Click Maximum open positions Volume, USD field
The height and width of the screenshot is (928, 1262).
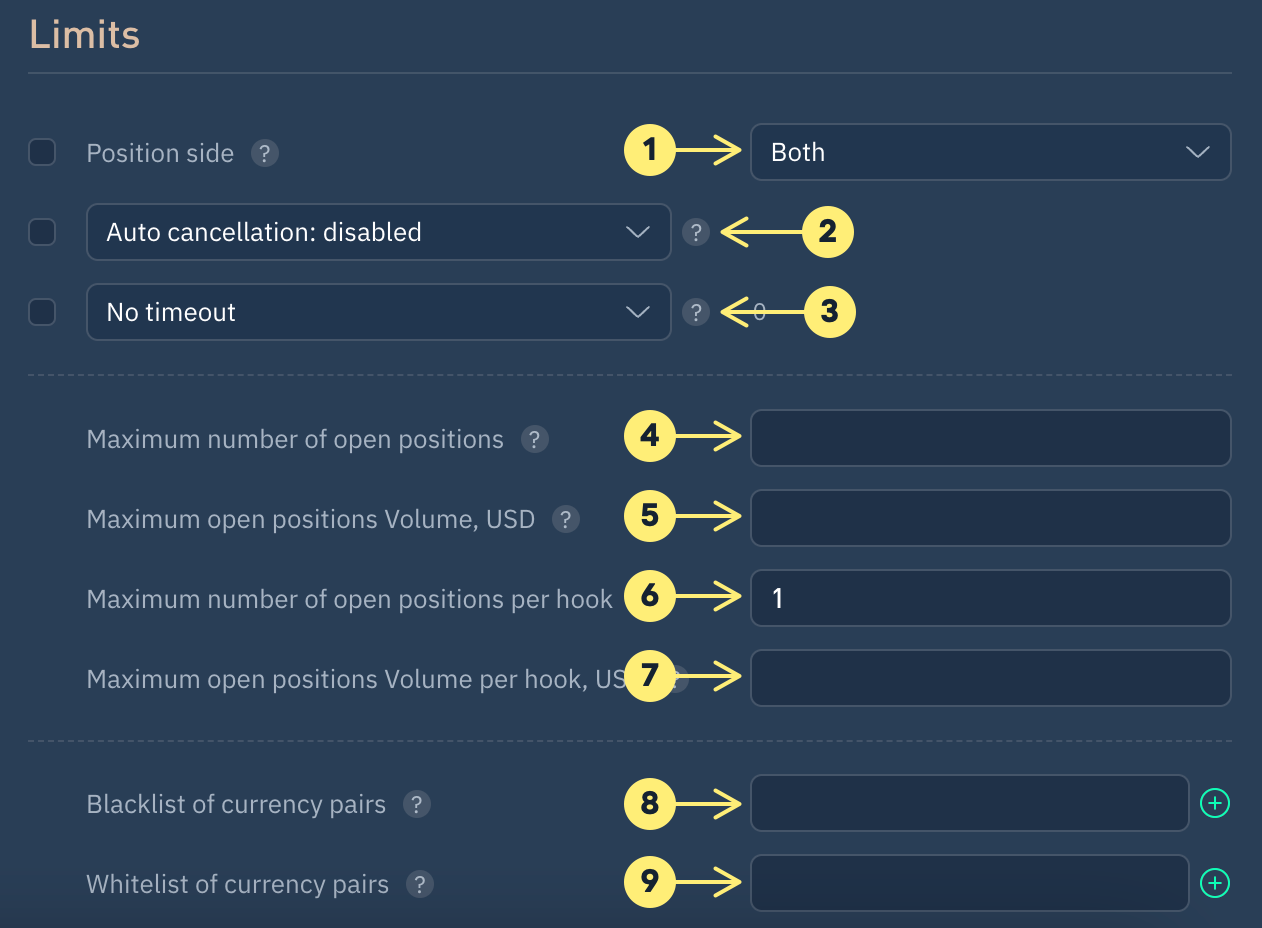pos(990,518)
